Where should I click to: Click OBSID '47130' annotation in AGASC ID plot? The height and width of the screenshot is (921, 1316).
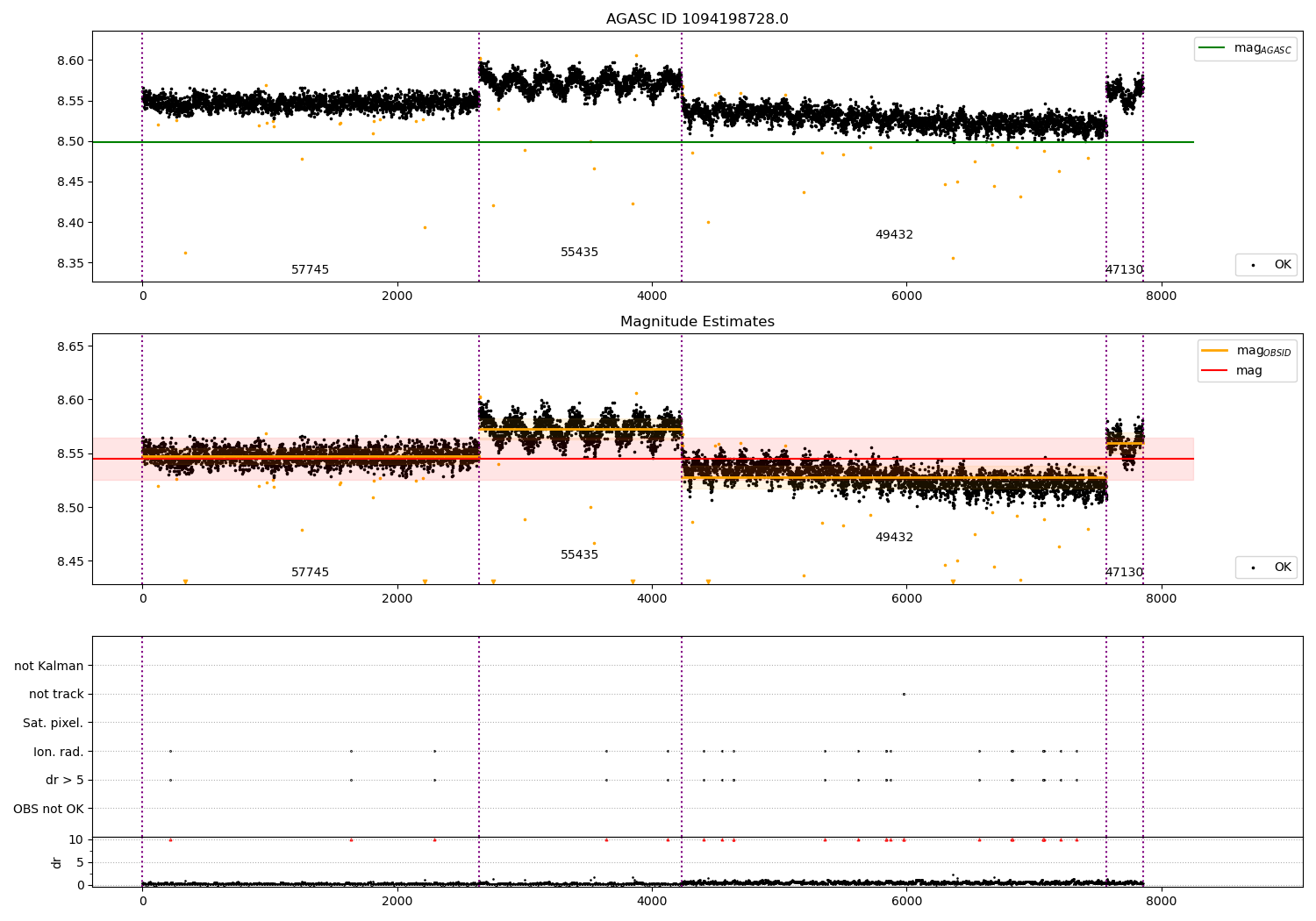click(1124, 270)
